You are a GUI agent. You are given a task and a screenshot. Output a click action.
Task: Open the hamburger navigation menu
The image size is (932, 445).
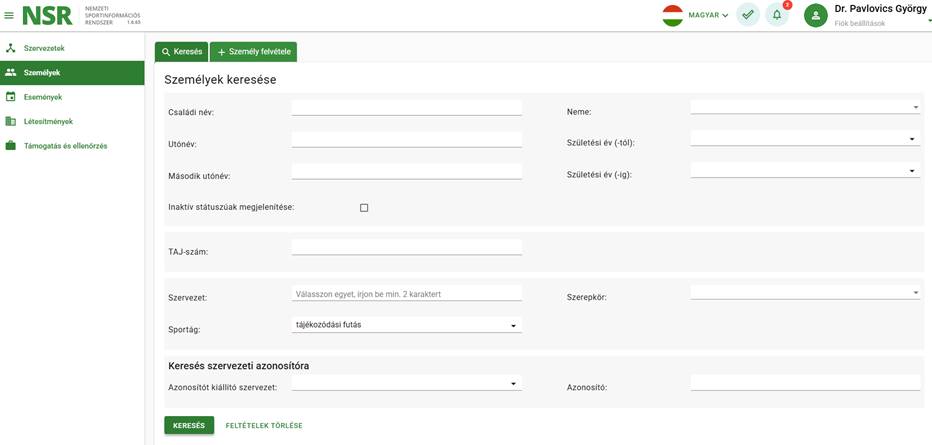[9, 16]
